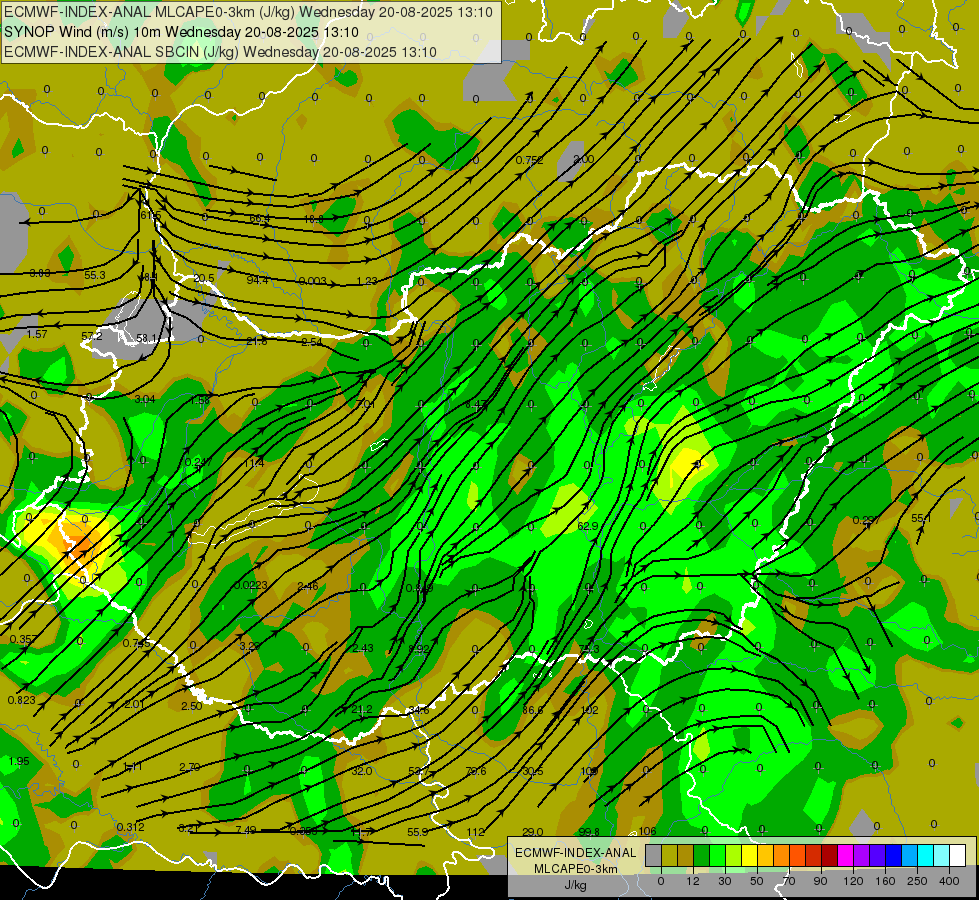Click the map value 86.6

click(533, 710)
